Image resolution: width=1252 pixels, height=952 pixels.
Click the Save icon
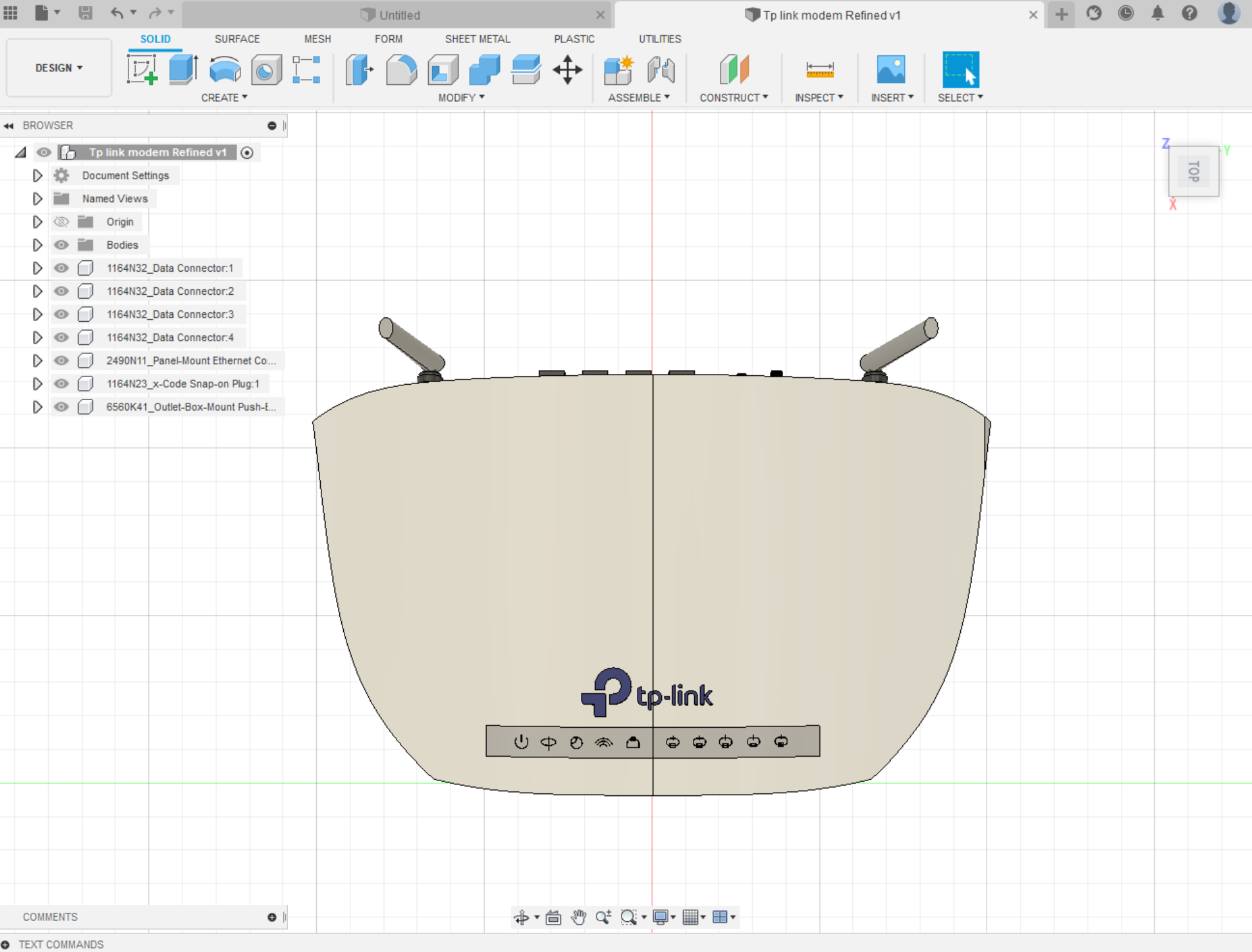(85, 13)
